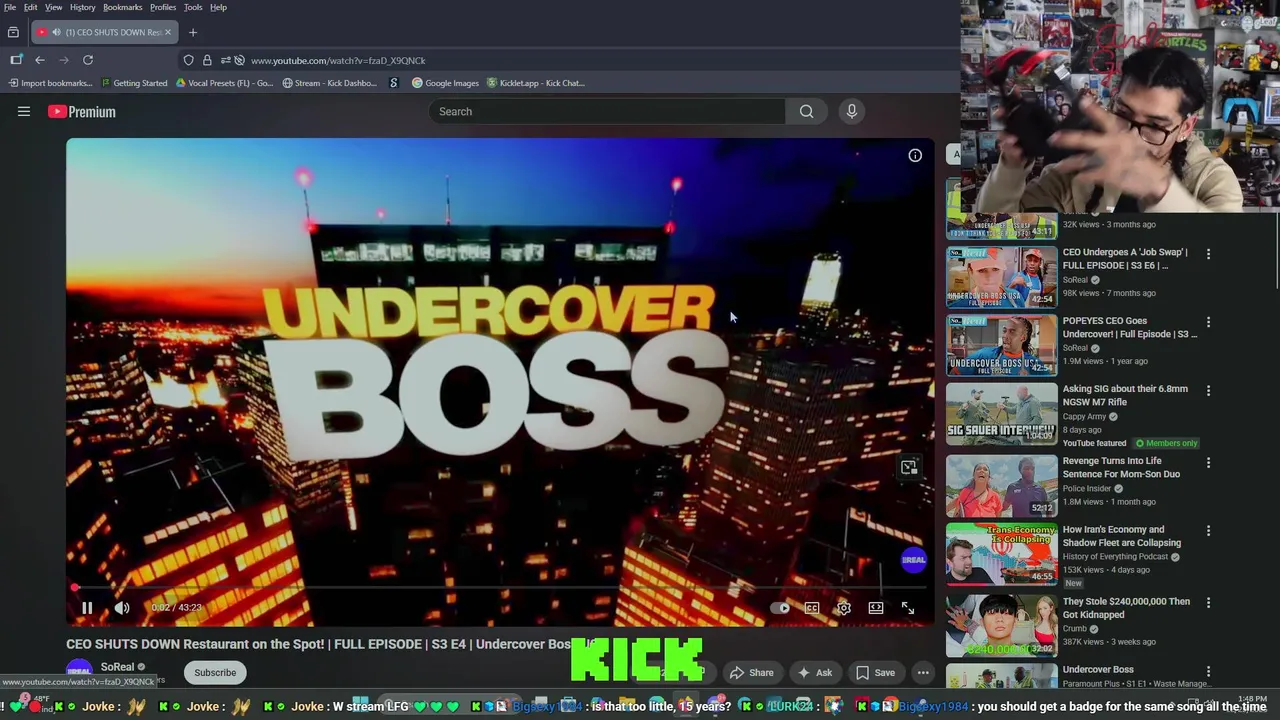Open Stream - Kick Dashboard bookmark
This screenshot has width=1280, height=720.
coord(330,83)
